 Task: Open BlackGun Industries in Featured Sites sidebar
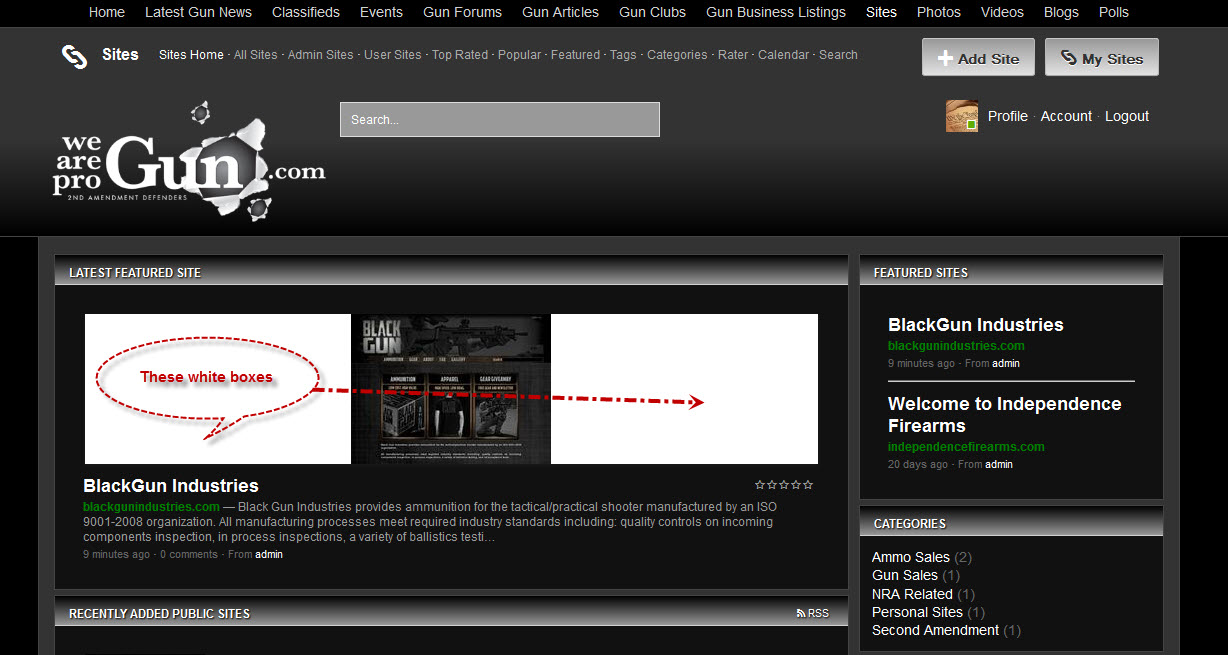[x=976, y=325]
